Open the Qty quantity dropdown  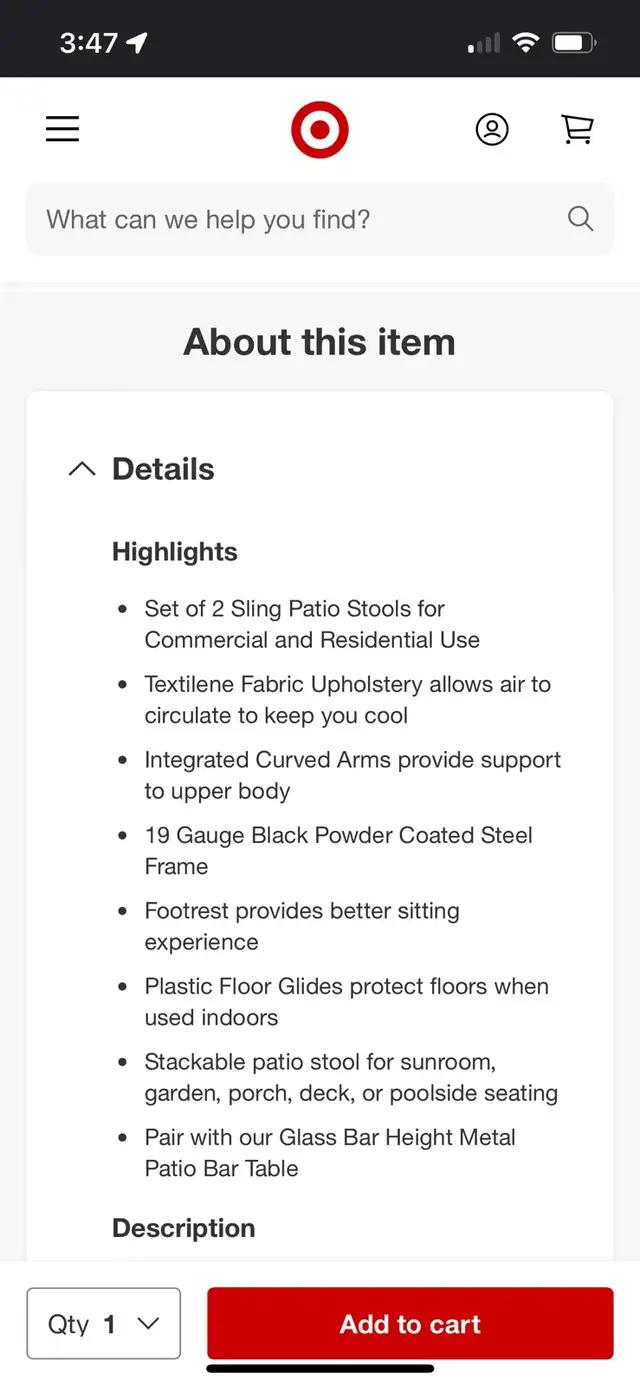(104, 1324)
